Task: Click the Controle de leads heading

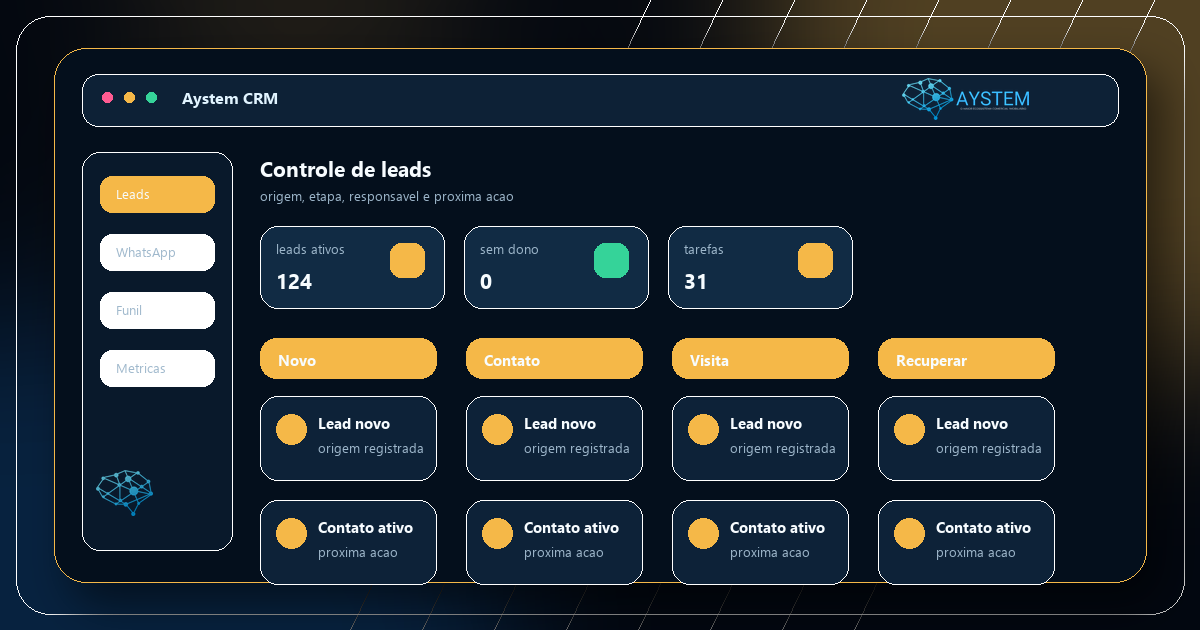Action: point(346,170)
